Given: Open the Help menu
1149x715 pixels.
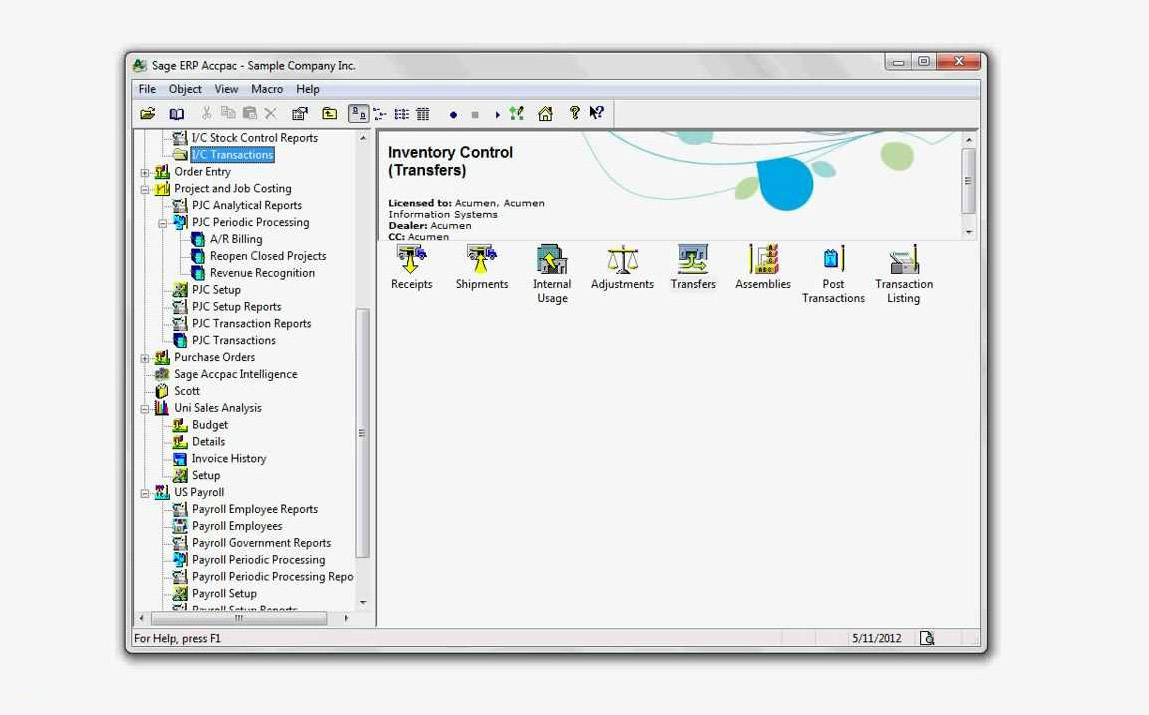Looking at the screenshot, I should [308, 89].
